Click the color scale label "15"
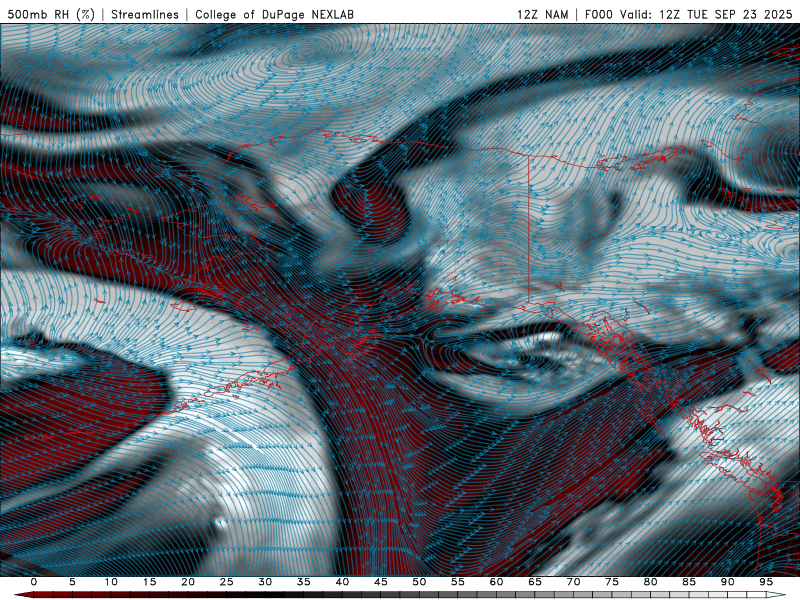 (x=149, y=582)
